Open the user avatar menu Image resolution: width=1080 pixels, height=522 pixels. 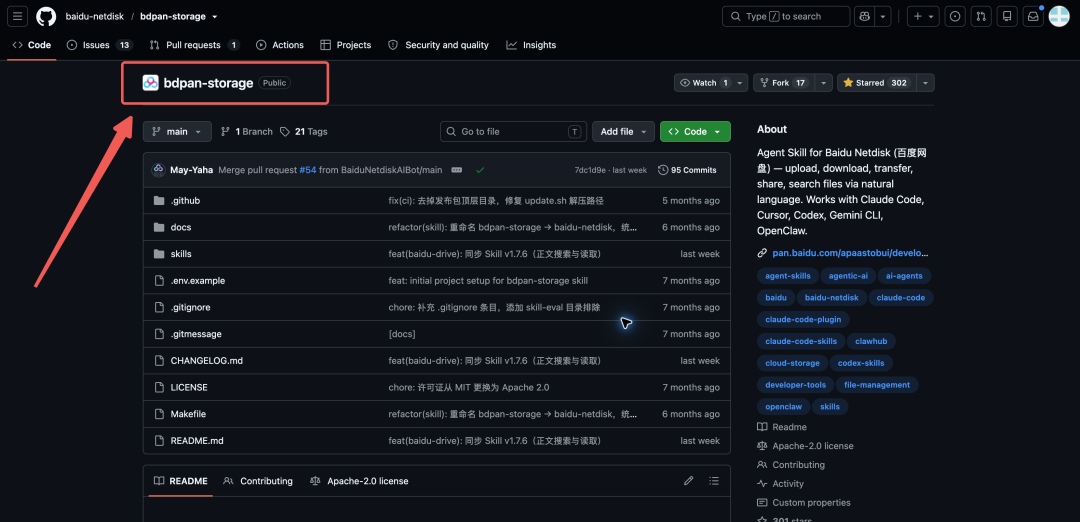click(1059, 16)
